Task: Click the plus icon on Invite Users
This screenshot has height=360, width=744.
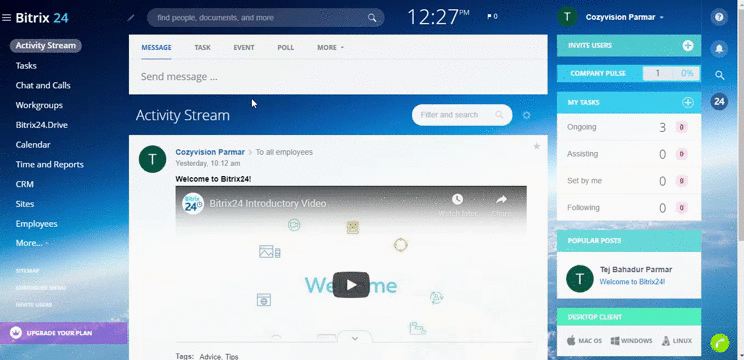Action: pos(688,46)
